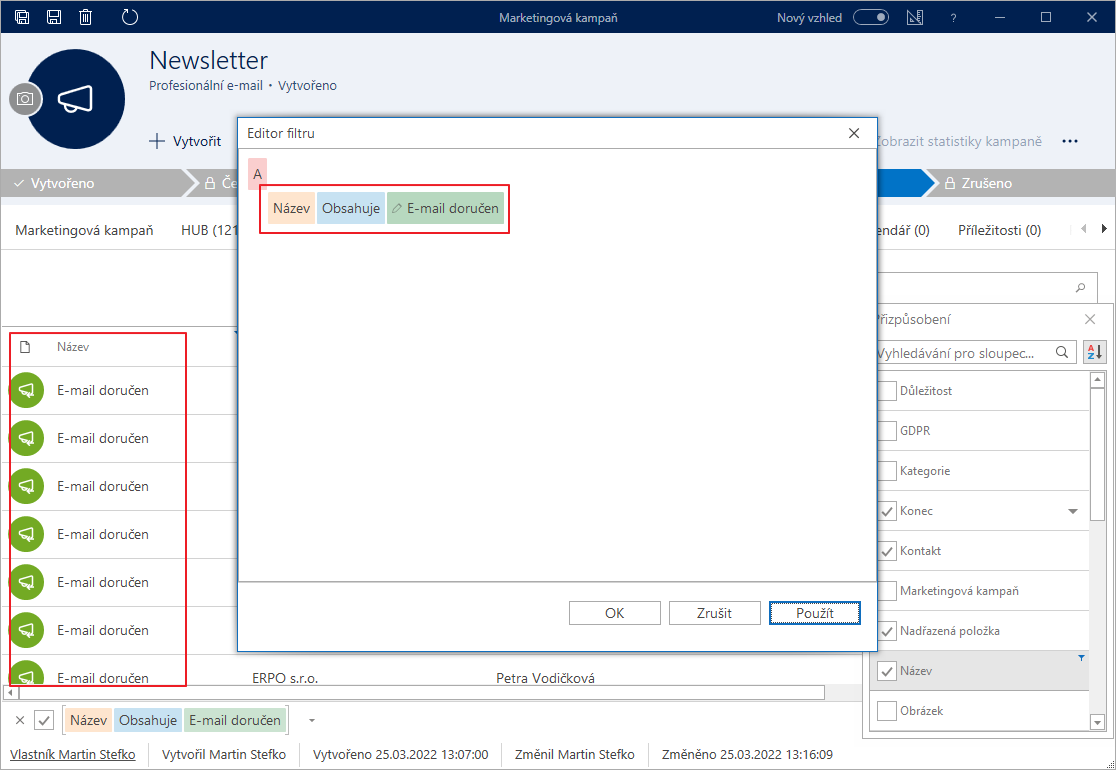The width and height of the screenshot is (1116, 770).
Task: Click Zobrazit statistiky kampaně
Action: [959, 141]
